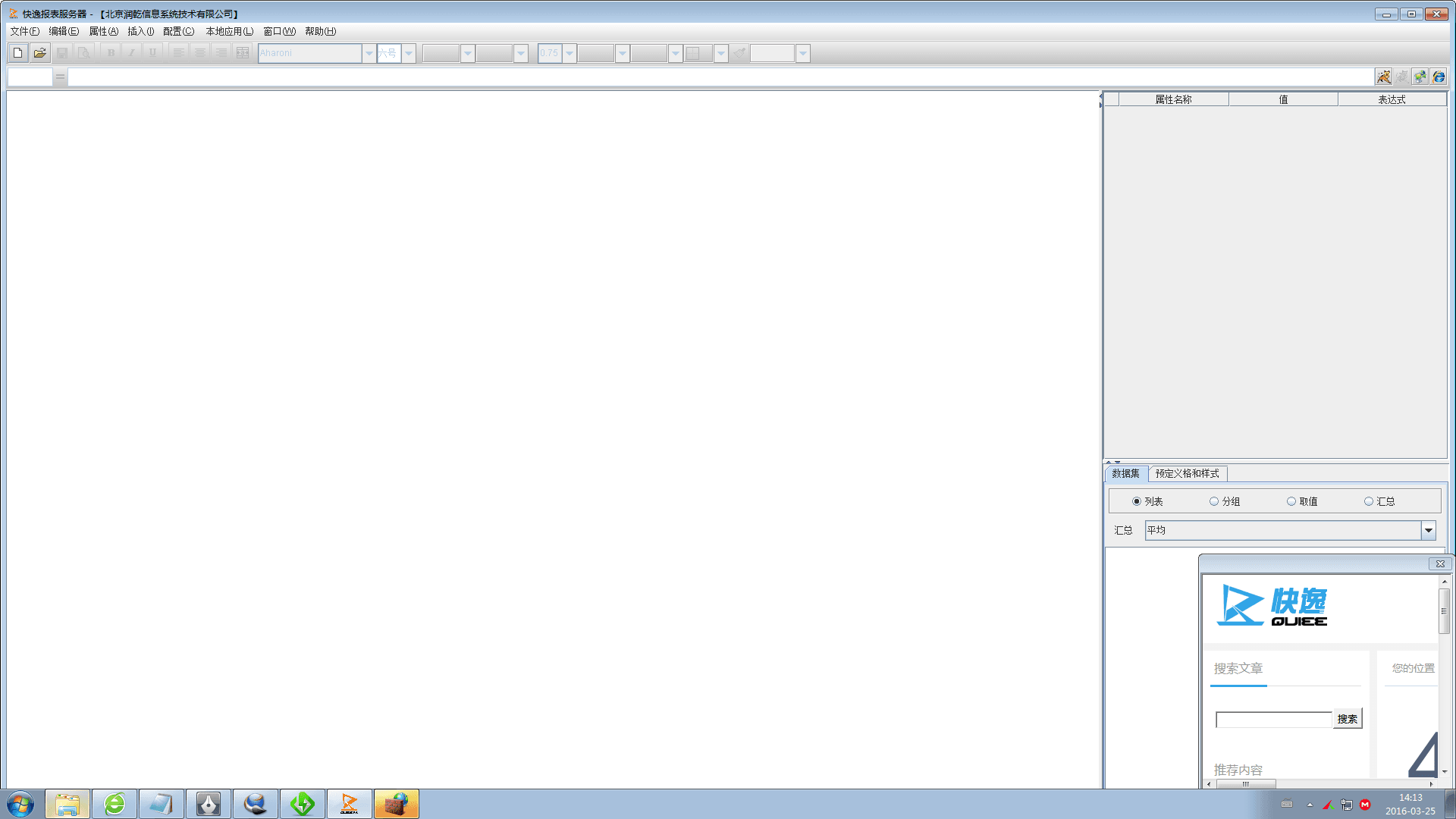
Task: Open Quiee report app in taskbar
Action: tap(349, 804)
